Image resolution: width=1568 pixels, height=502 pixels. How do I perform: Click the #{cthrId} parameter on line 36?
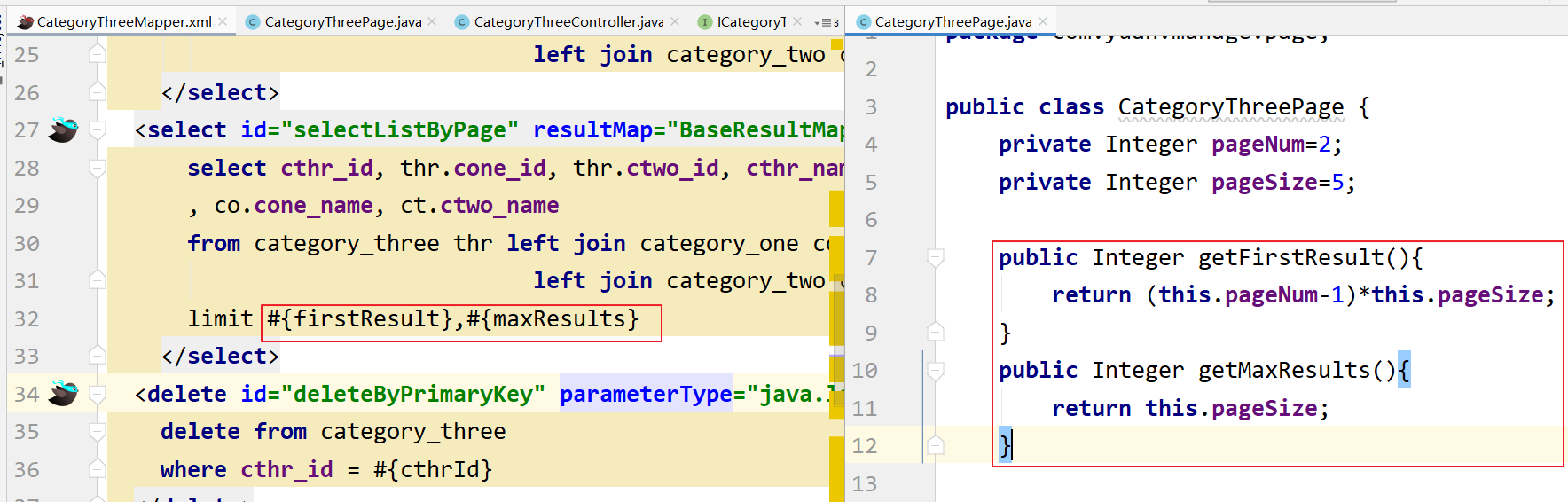pyautogui.click(x=433, y=469)
